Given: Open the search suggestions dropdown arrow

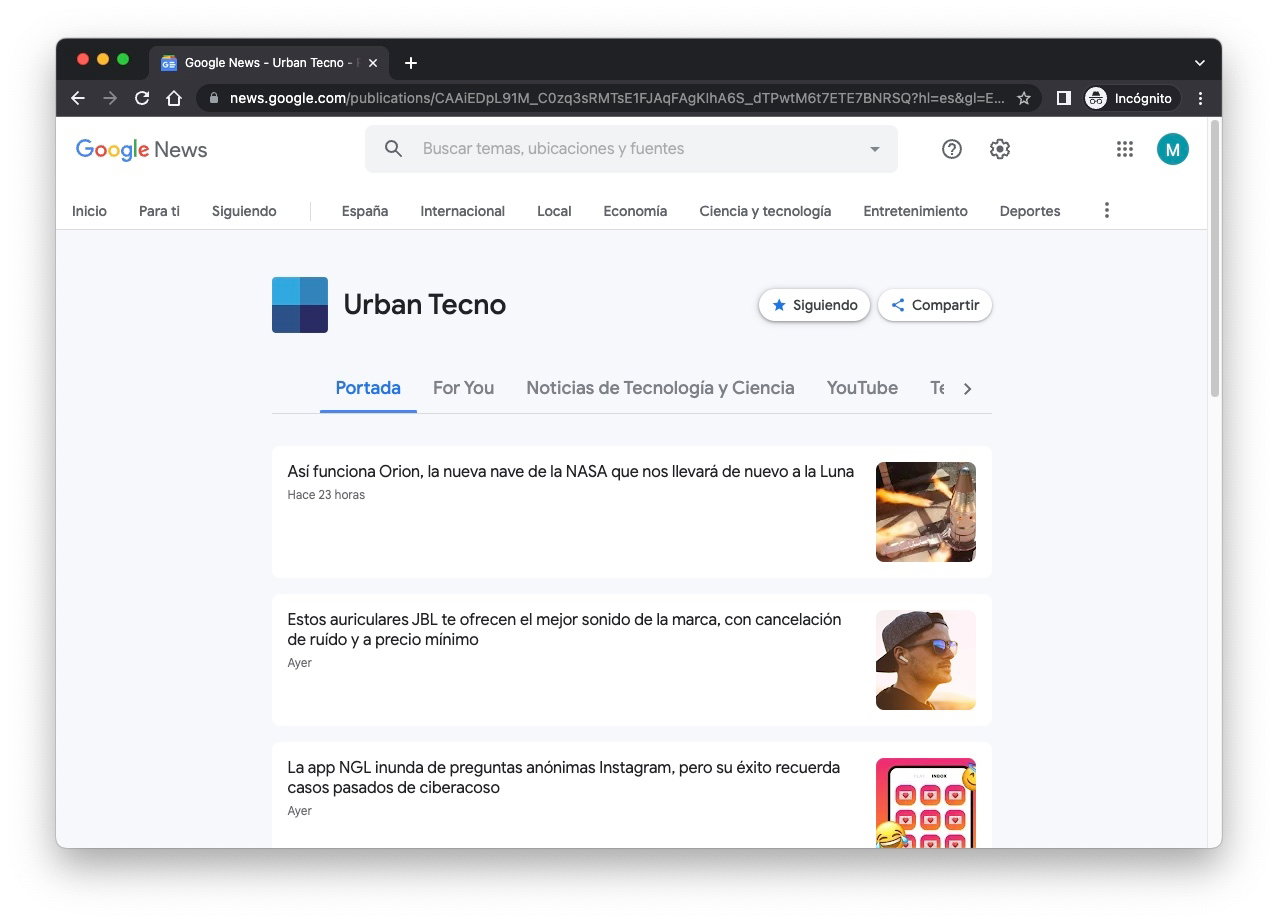Looking at the screenshot, I should tap(874, 148).
